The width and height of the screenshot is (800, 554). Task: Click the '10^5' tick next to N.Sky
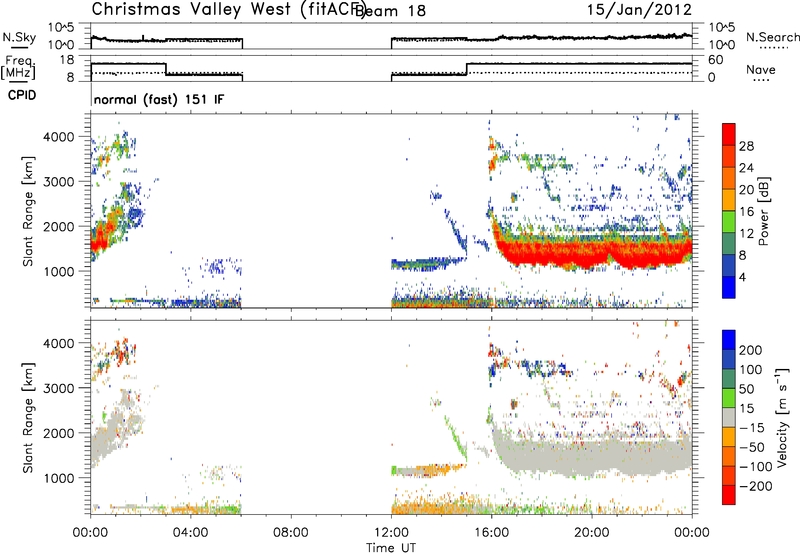pyautogui.click(x=62, y=28)
